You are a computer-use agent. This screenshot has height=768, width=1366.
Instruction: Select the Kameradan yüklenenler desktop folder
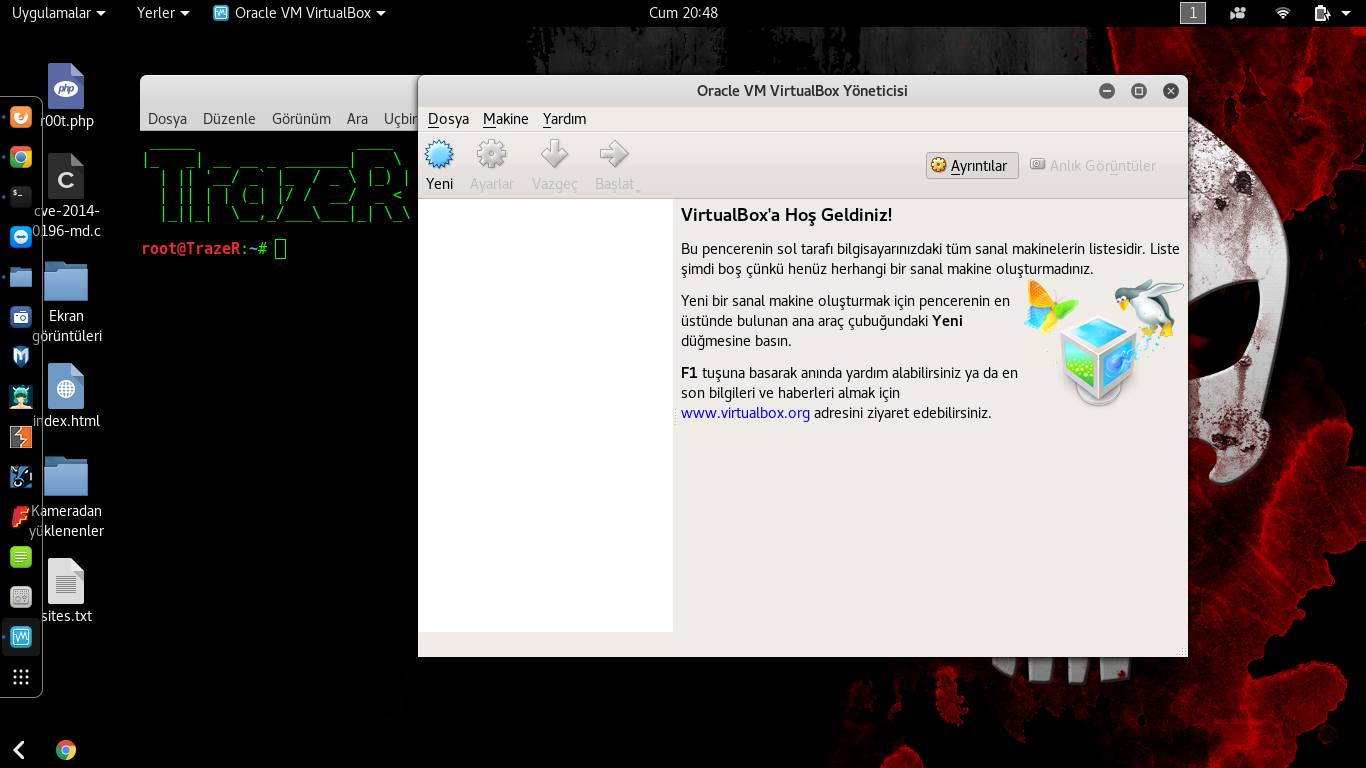click(66, 497)
